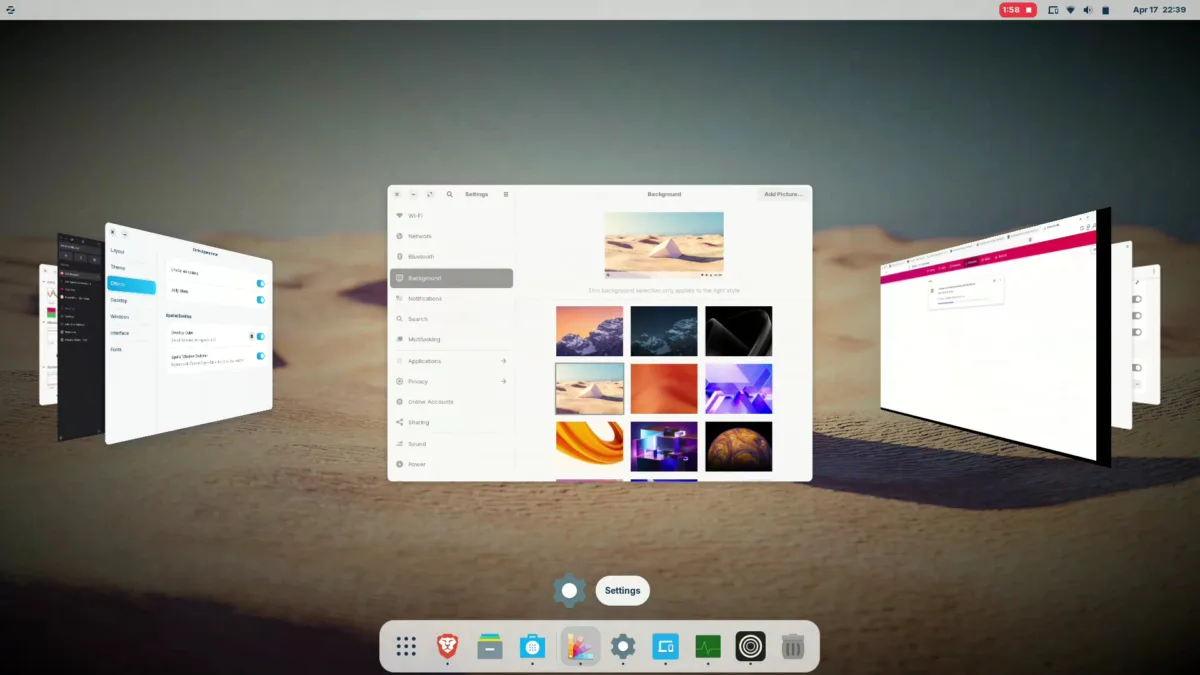Click the Settings tooltip label above dock
This screenshot has width=1200, height=675.
pyautogui.click(x=622, y=591)
